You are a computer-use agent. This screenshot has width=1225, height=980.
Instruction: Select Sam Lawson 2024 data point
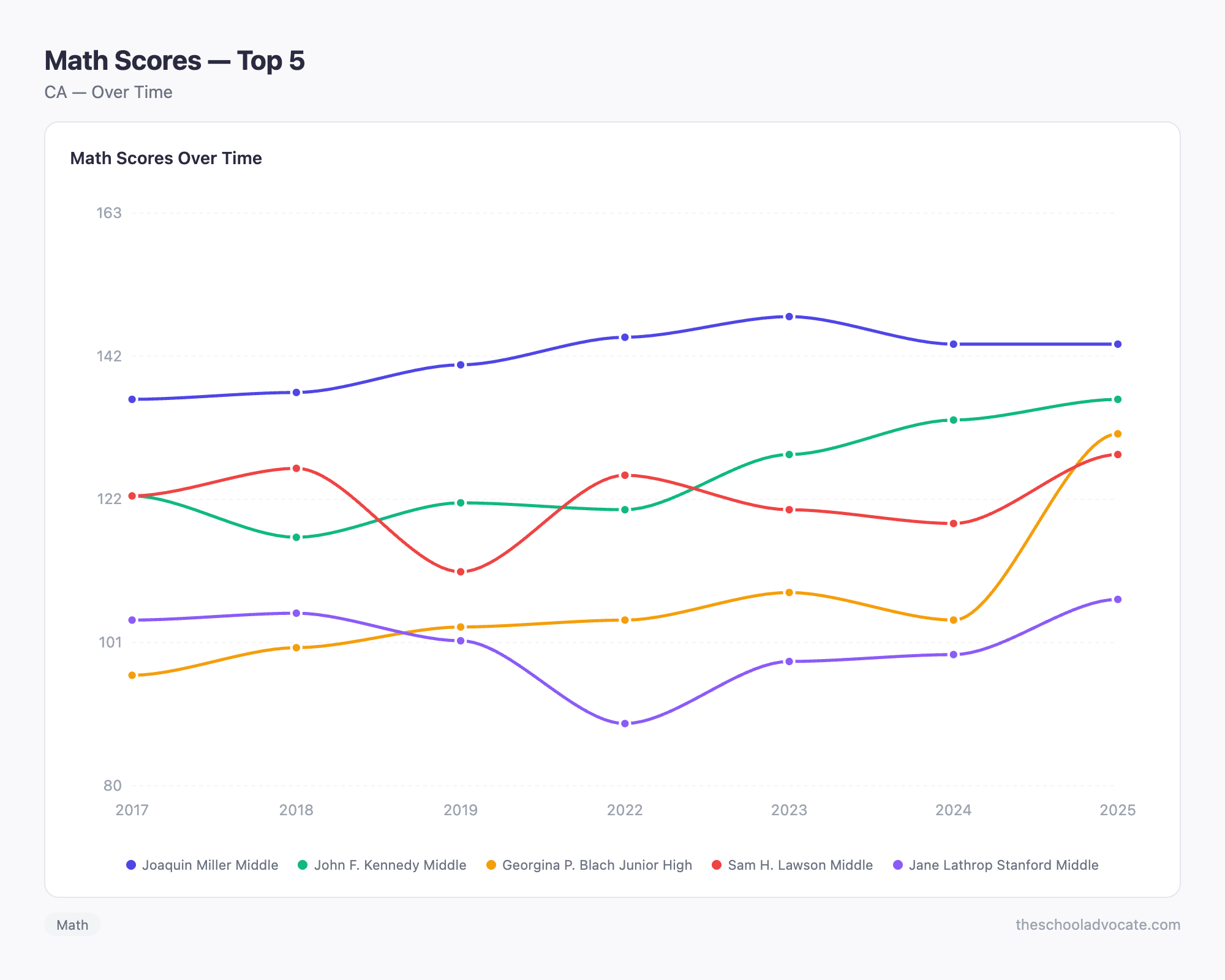pos(953,524)
